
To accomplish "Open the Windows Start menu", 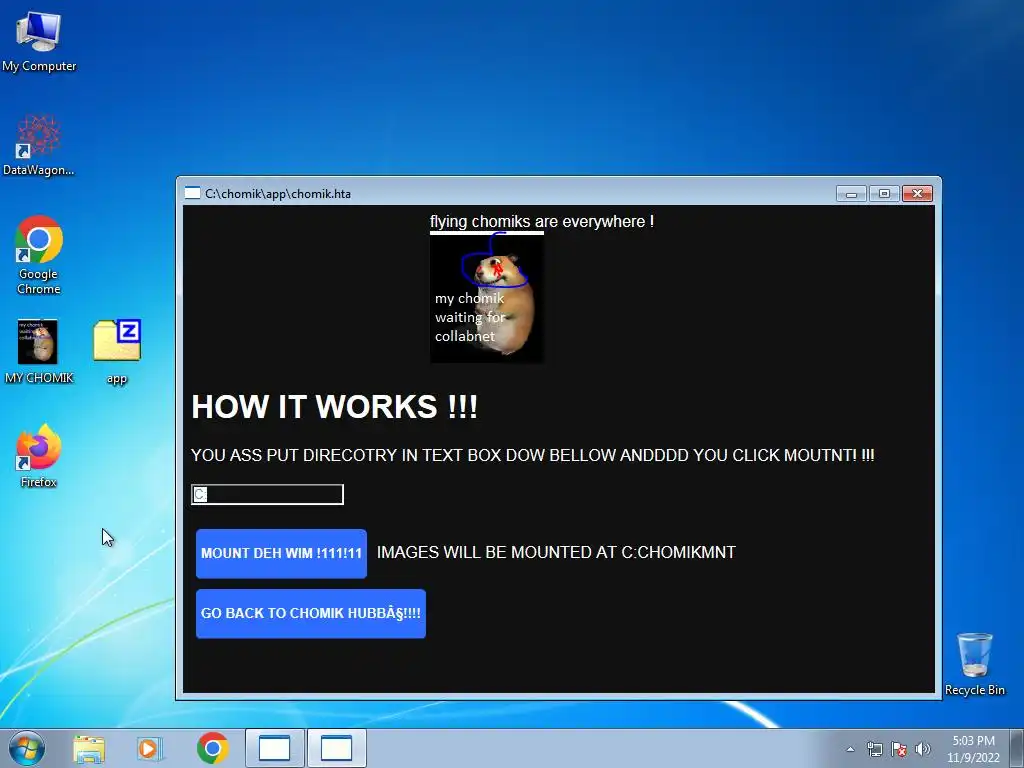I will tap(27, 748).
